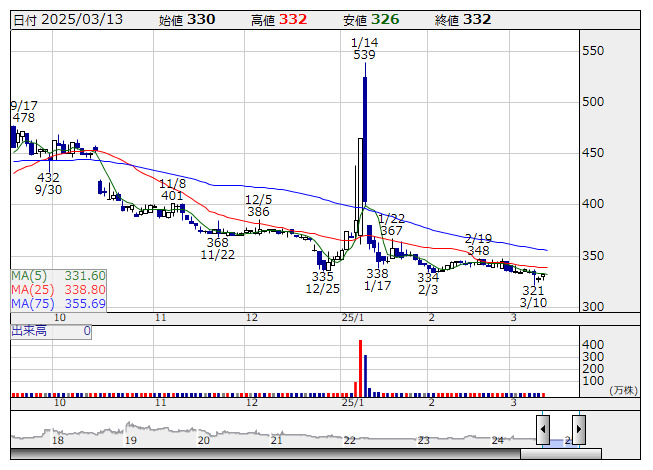Click the 11/8 401 label

tap(172, 189)
